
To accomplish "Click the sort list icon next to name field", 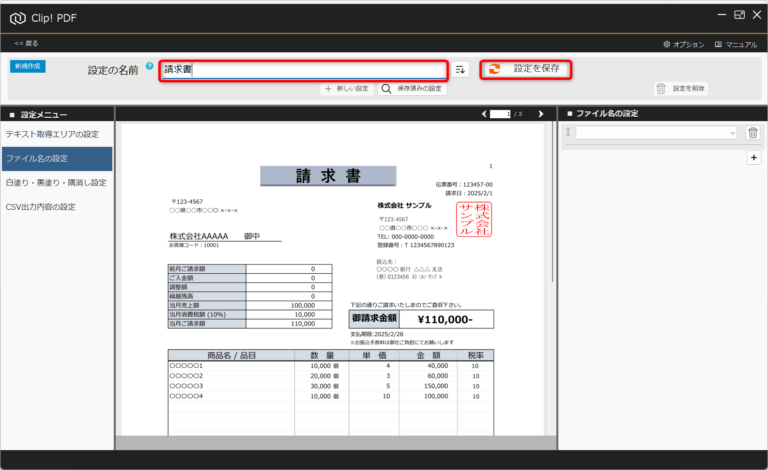I will click(460, 70).
